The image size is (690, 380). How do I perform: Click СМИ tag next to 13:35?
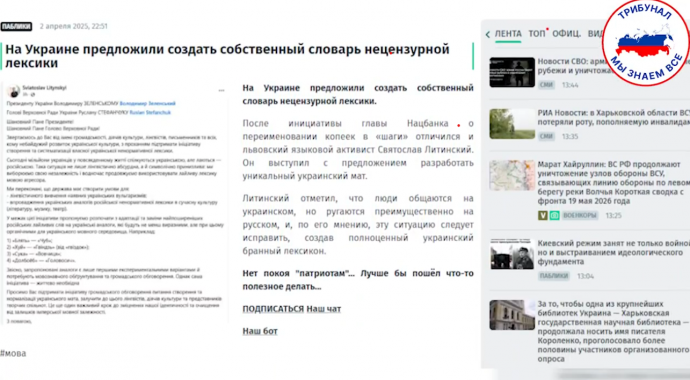[x=547, y=136]
